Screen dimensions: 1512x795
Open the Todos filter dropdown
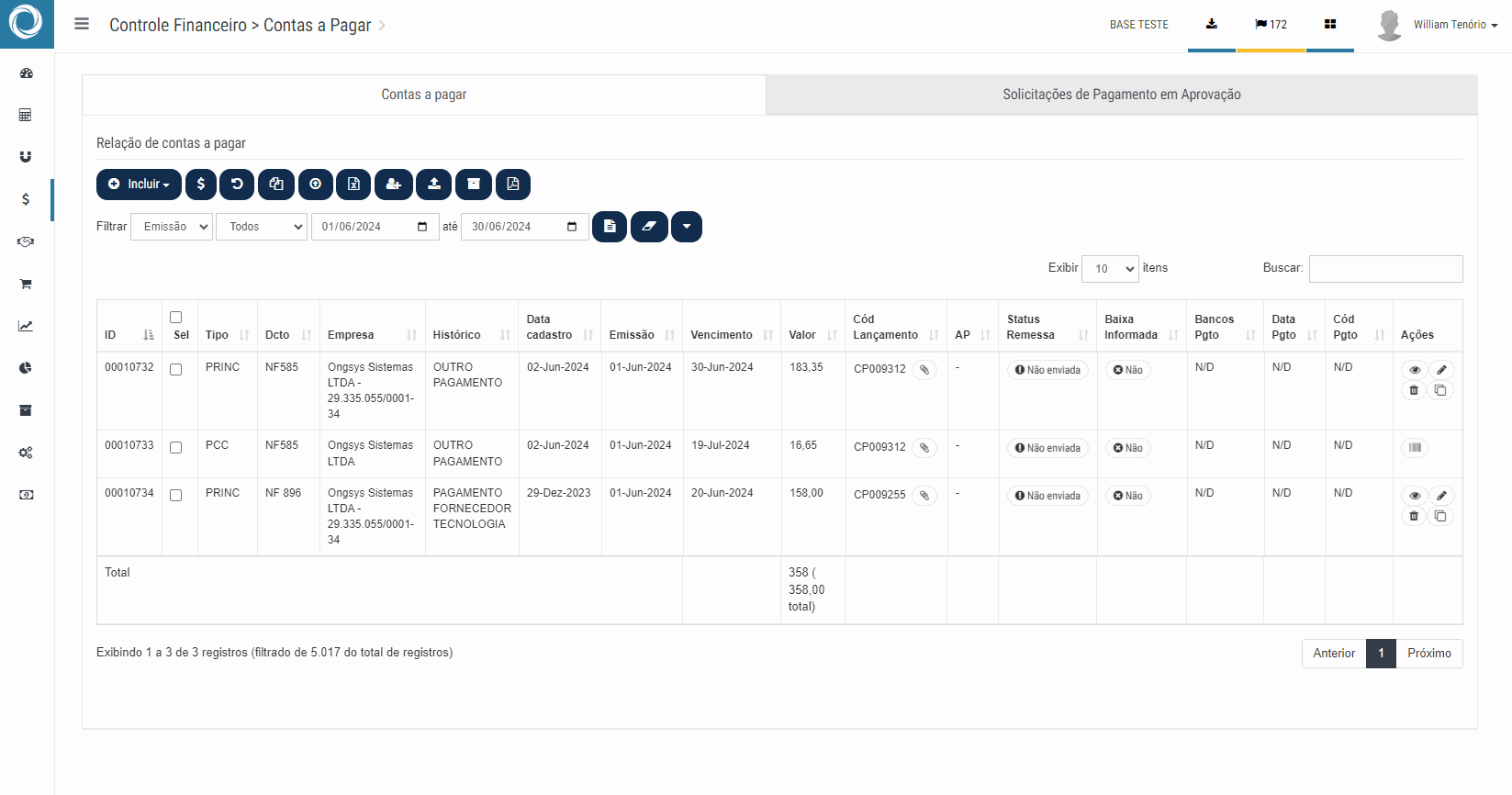(x=262, y=227)
